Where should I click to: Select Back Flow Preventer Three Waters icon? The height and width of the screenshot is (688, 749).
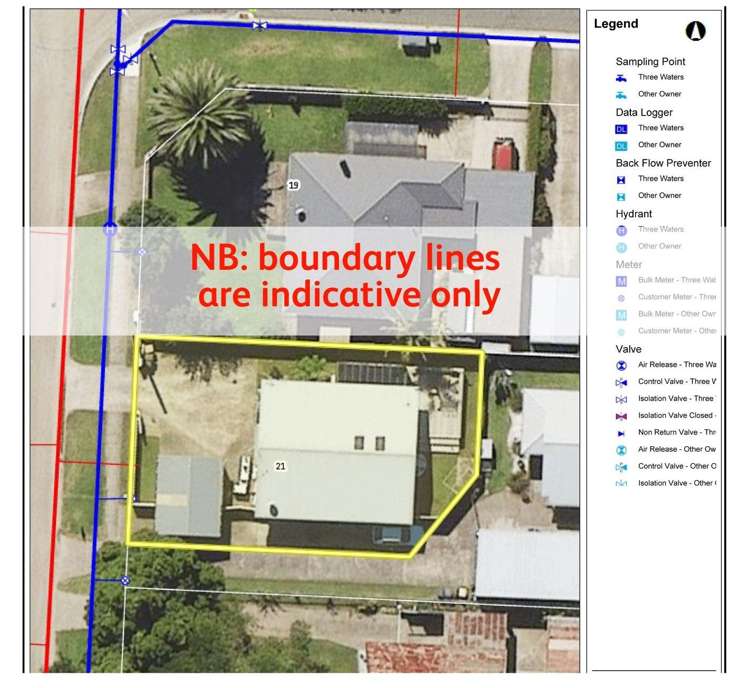click(621, 180)
